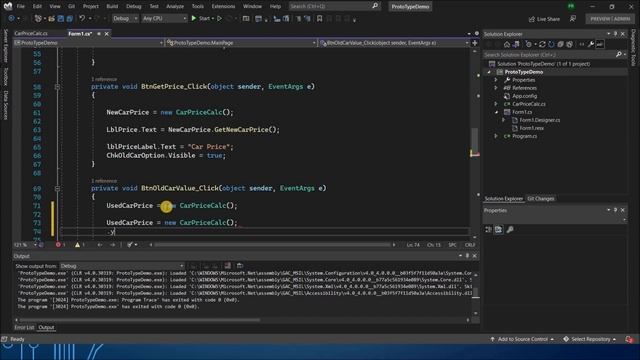Screen dimensions: 640x360
Task: Switch to the CarPriceCalc.cs editor tab
Action: tap(31, 34)
